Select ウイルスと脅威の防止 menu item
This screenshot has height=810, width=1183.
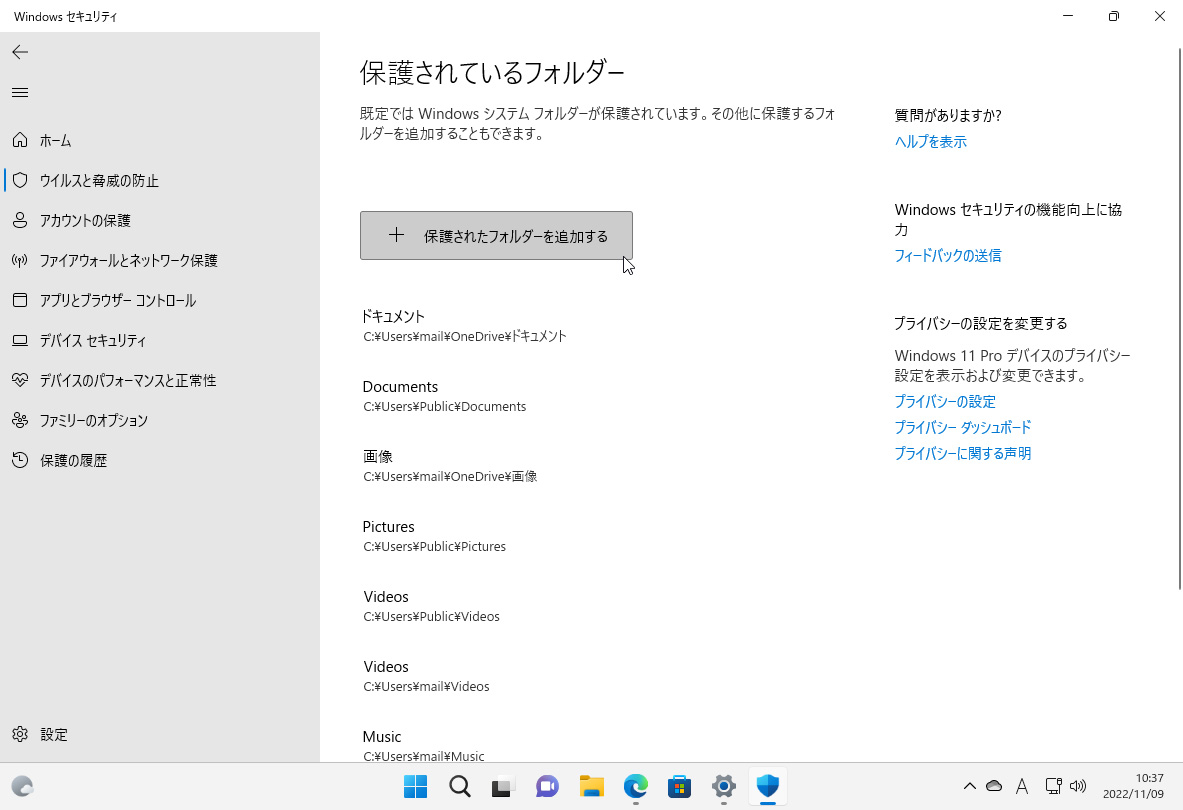click(99, 180)
